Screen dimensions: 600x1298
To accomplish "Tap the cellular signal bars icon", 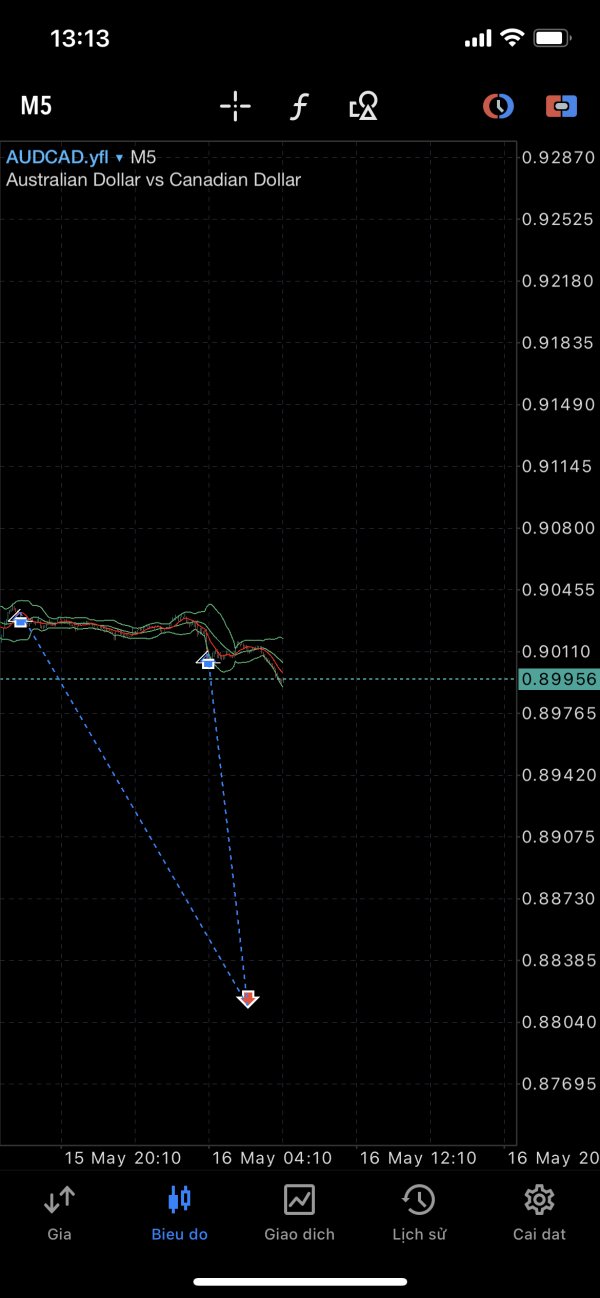I will (x=479, y=39).
